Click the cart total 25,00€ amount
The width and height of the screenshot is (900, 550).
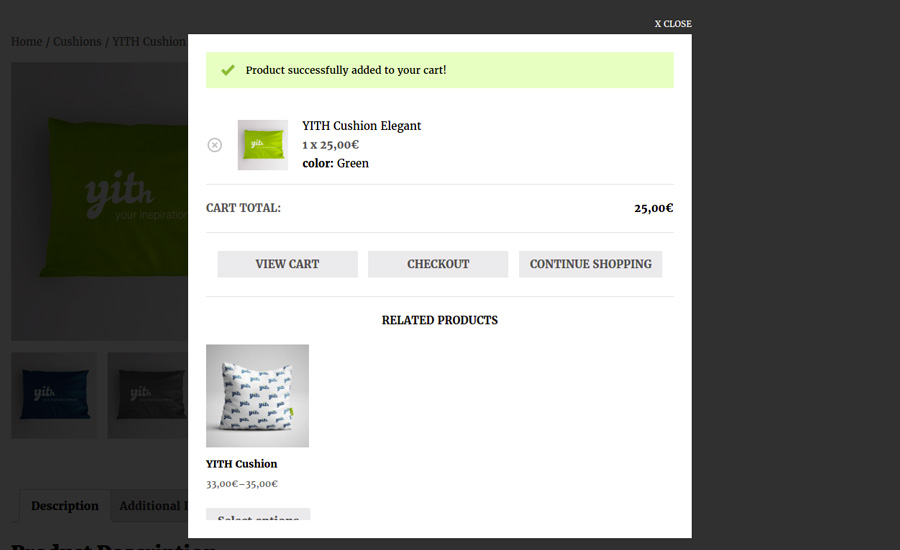pyautogui.click(x=654, y=208)
